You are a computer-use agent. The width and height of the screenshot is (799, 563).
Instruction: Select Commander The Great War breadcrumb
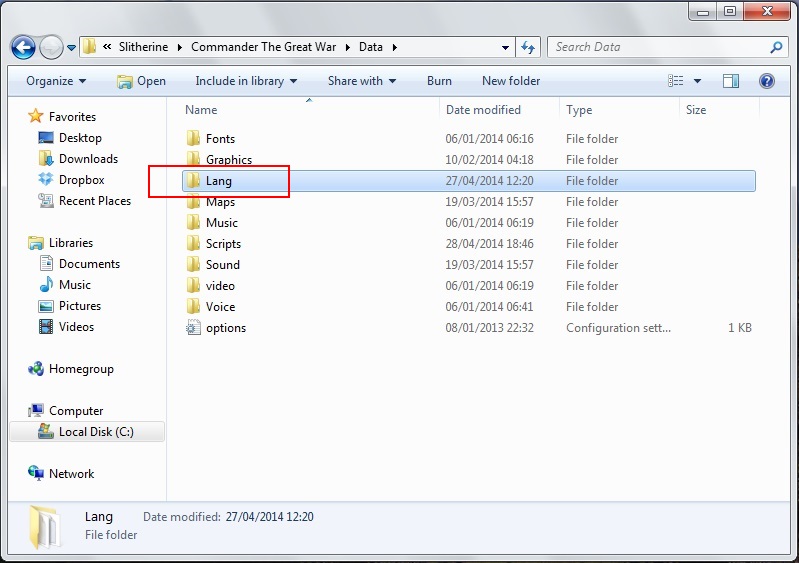(x=263, y=47)
